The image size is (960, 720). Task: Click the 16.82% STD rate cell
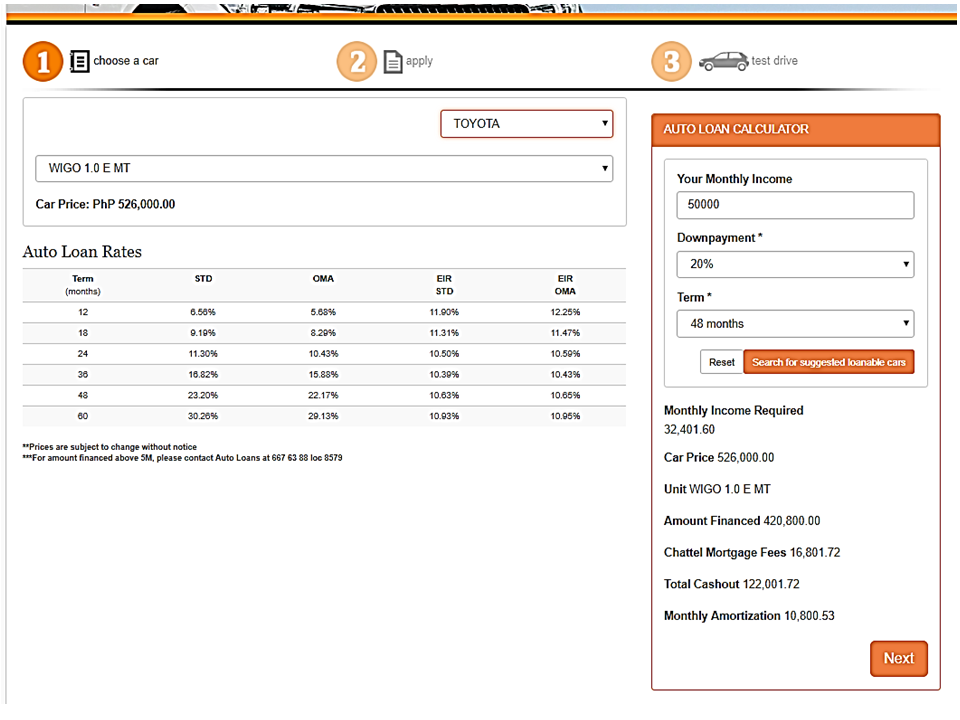203,375
